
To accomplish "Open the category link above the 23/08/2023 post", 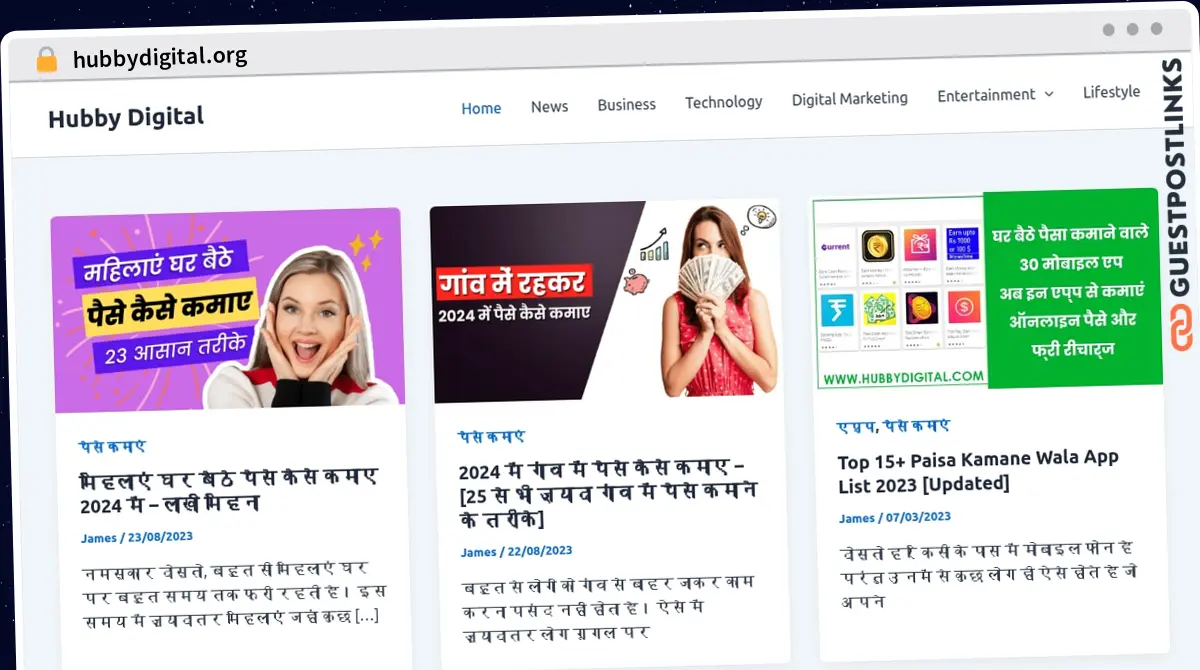I will tap(112, 447).
